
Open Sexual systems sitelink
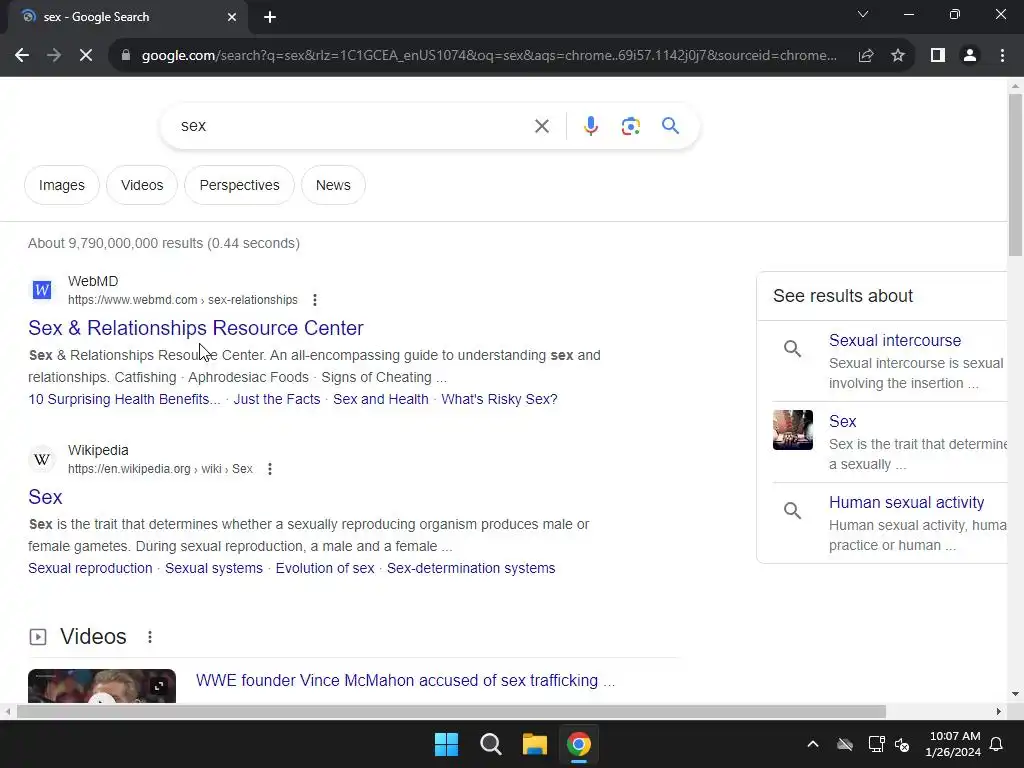[x=214, y=568]
